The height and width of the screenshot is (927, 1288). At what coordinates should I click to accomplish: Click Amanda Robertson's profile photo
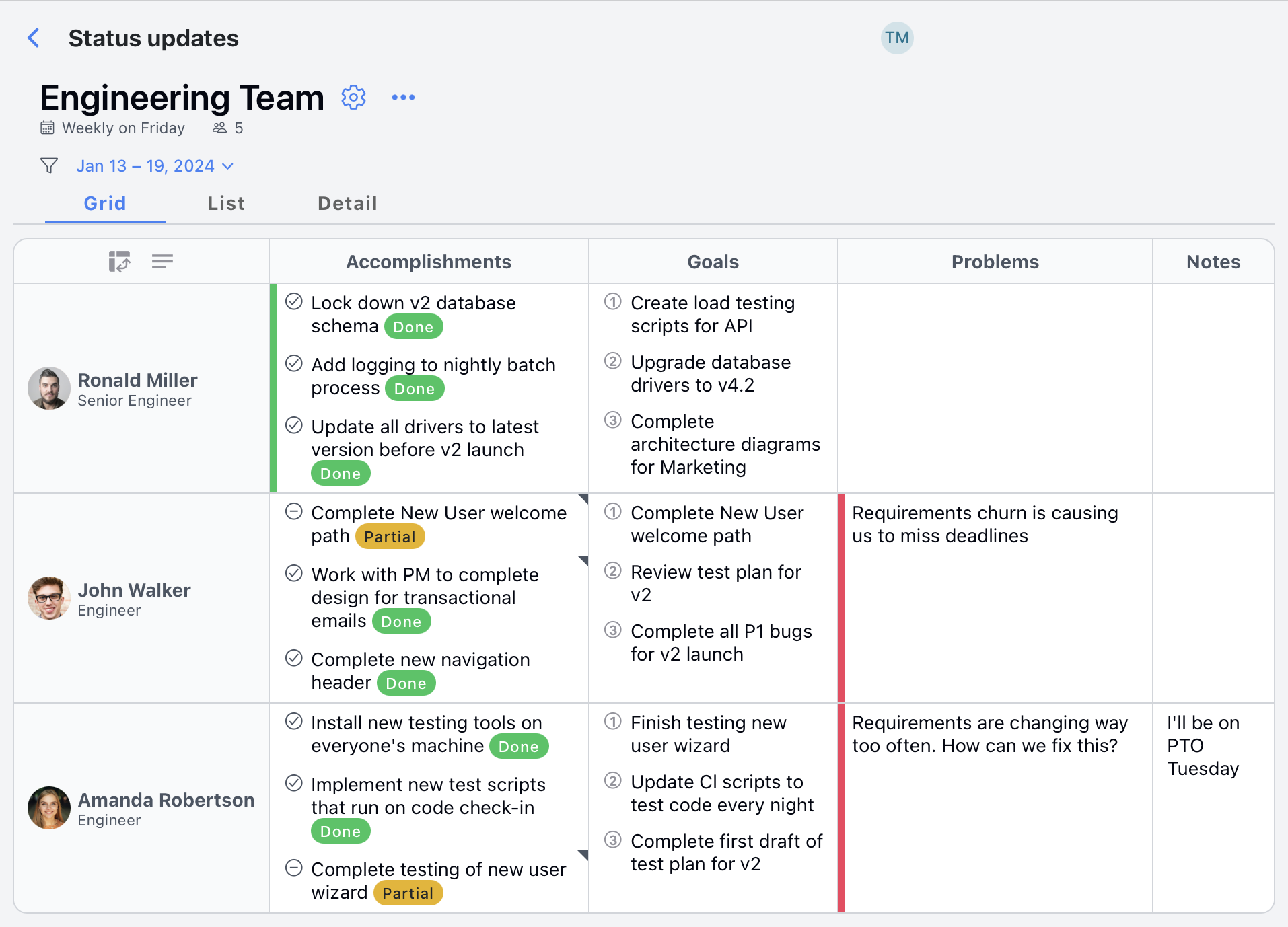pyautogui.click(x=49, y=808)
